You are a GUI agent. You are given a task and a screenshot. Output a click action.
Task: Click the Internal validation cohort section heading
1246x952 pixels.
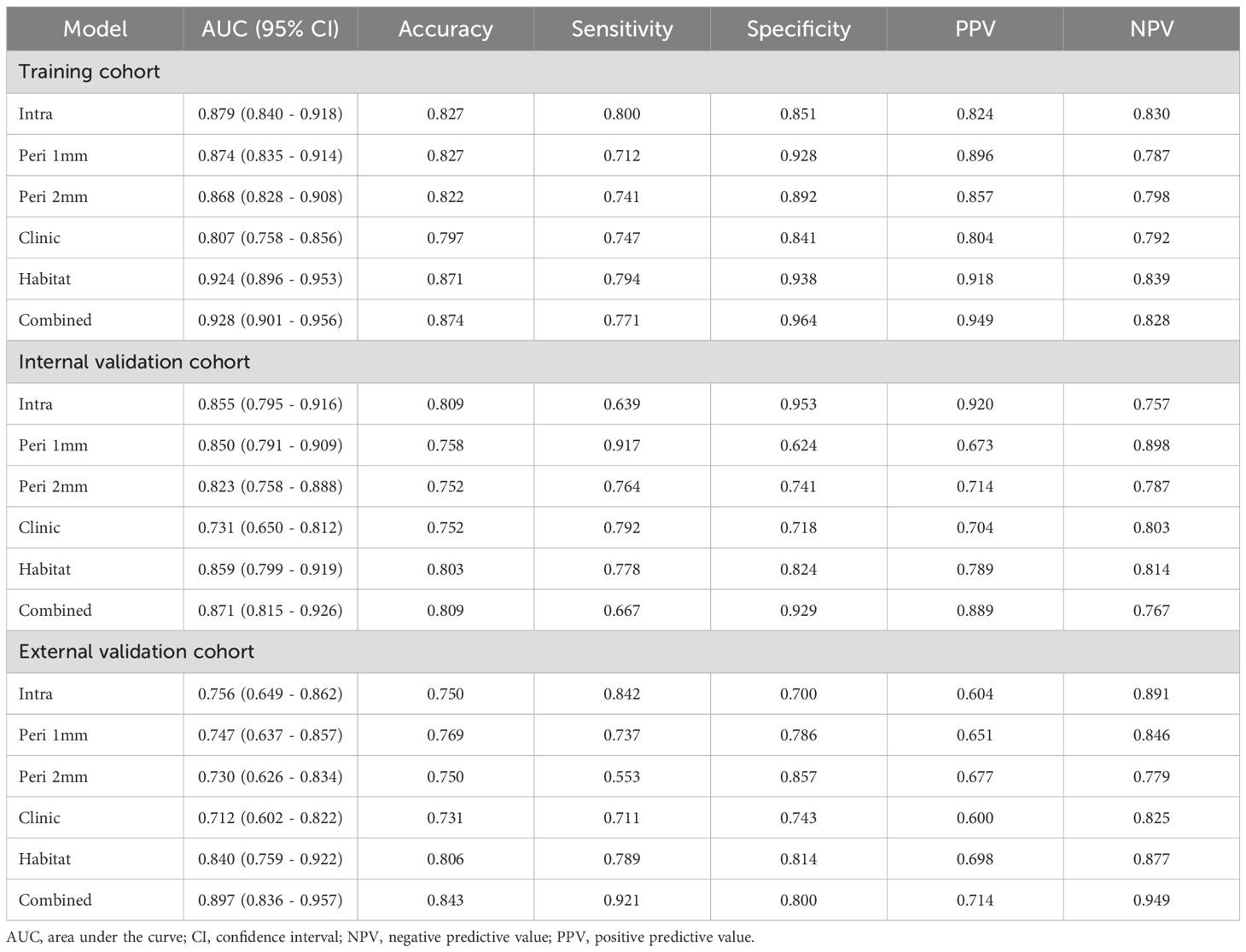click(x=135, y=362)
